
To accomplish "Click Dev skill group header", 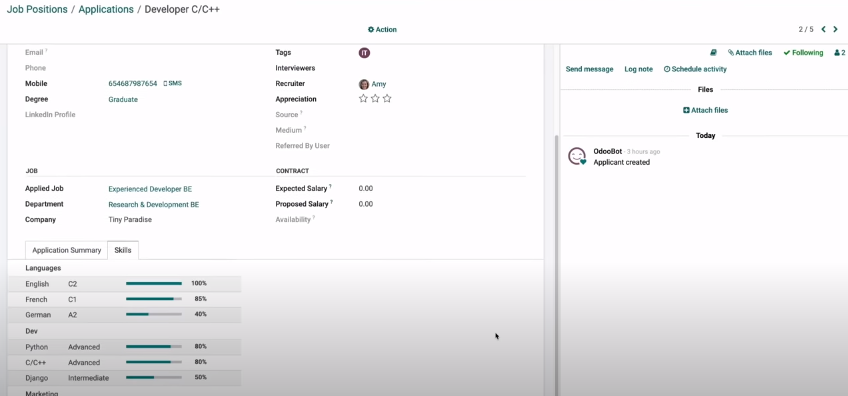I will point(31,331).
